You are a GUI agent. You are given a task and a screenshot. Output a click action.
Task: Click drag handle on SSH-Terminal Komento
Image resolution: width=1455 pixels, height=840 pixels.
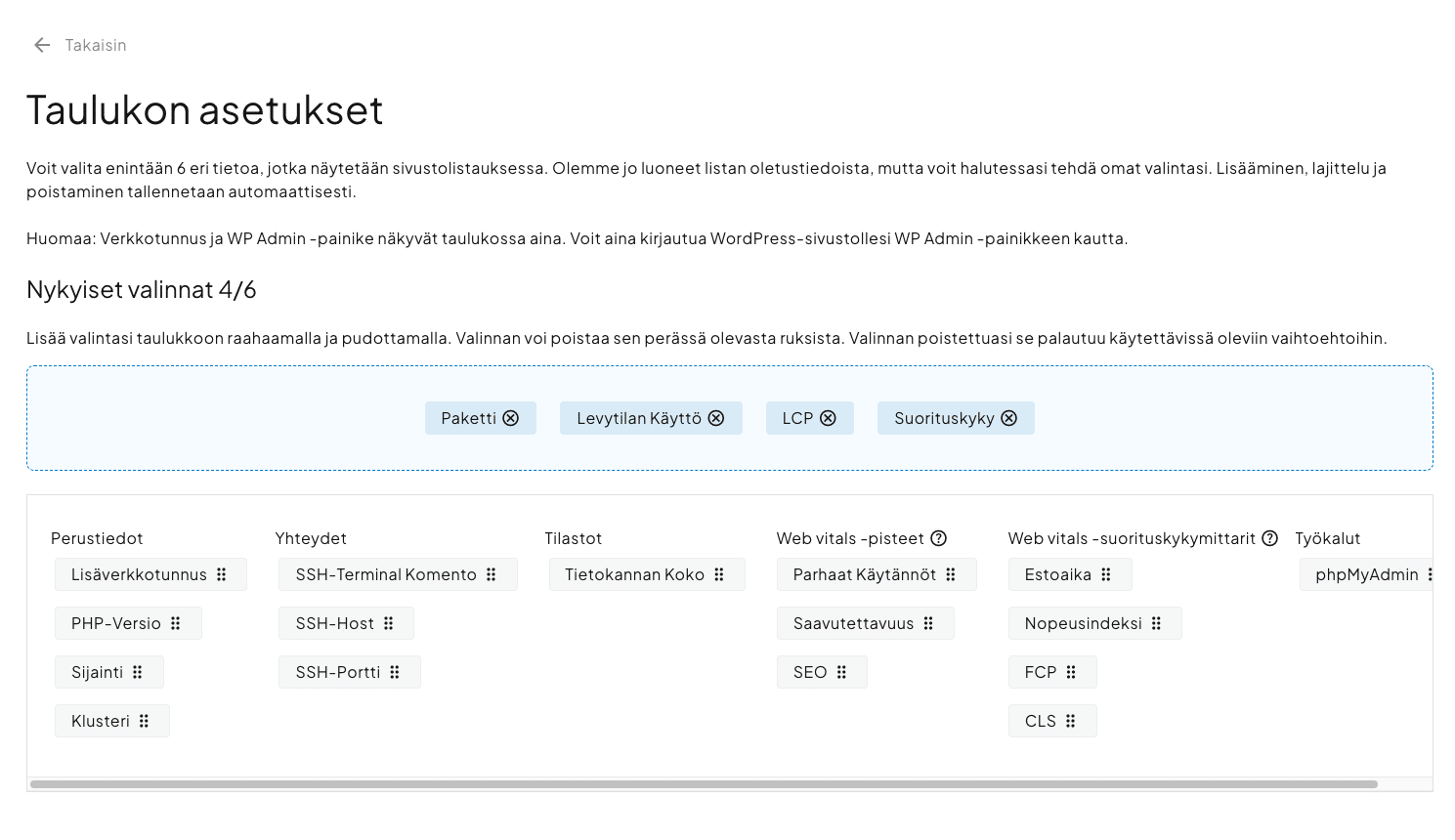pyautogui.click(x=492, y=574)
